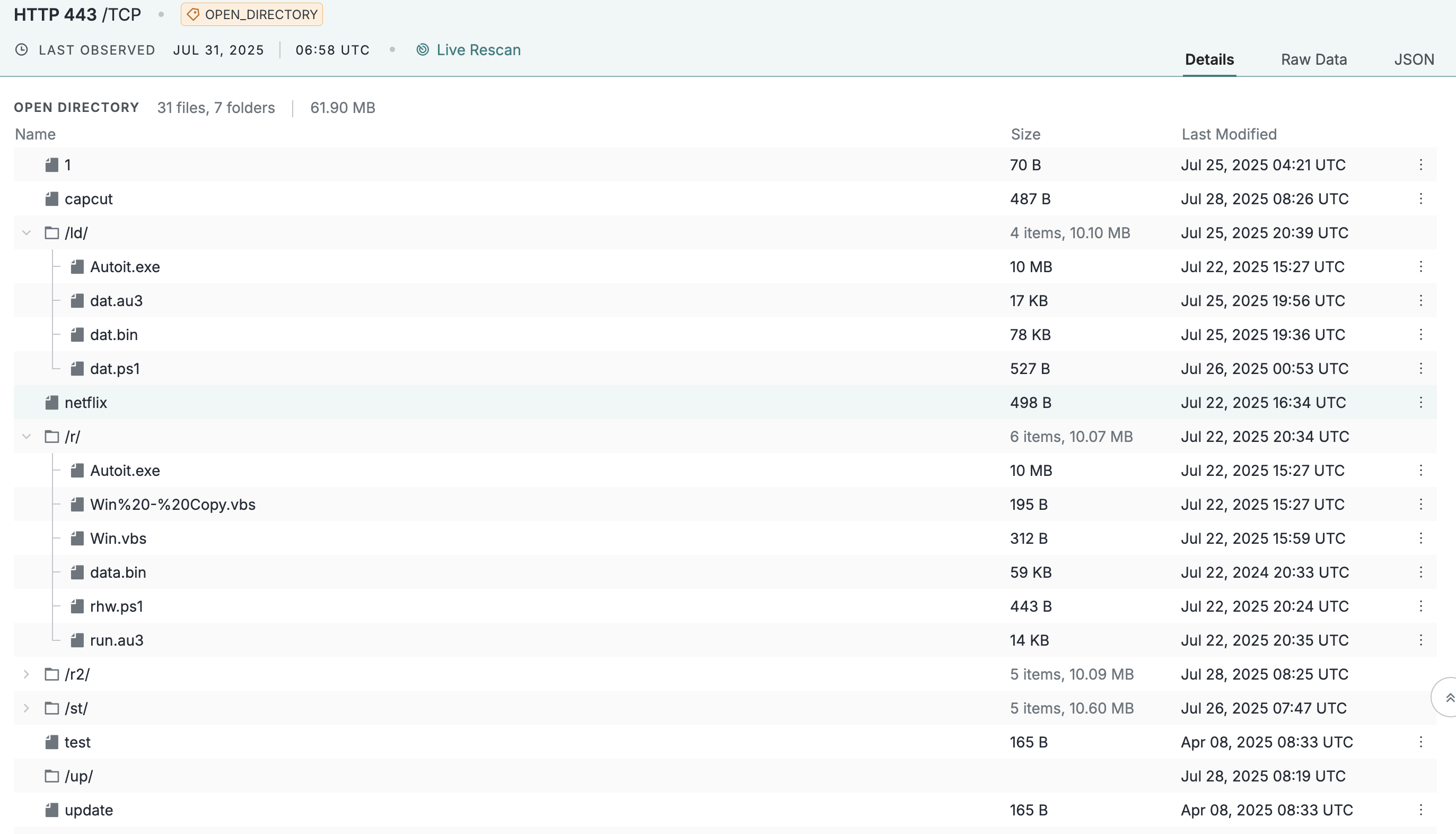
Task: Select the netflix file name
Action: (86, 403)
